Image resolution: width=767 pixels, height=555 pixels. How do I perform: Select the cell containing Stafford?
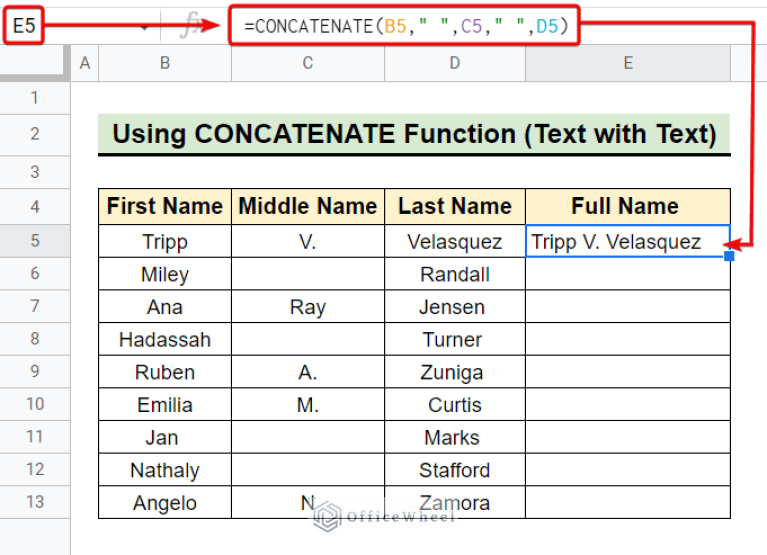(x=455, y=470)
